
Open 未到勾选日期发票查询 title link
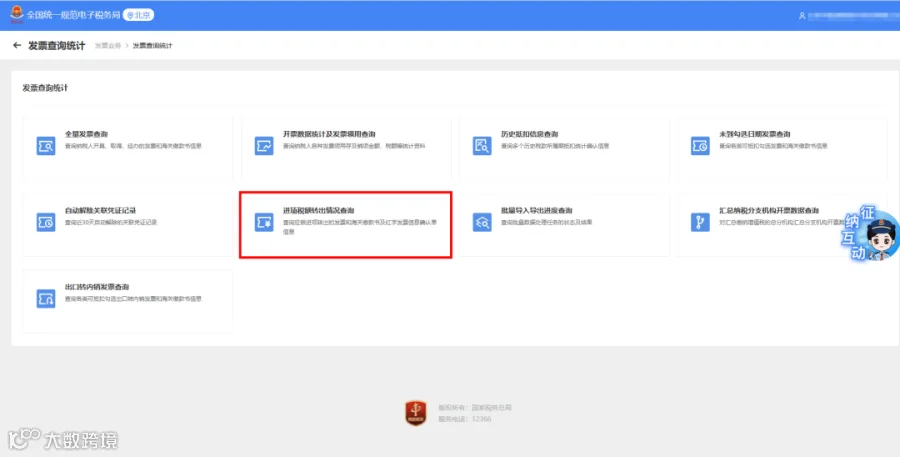[755, 134]
